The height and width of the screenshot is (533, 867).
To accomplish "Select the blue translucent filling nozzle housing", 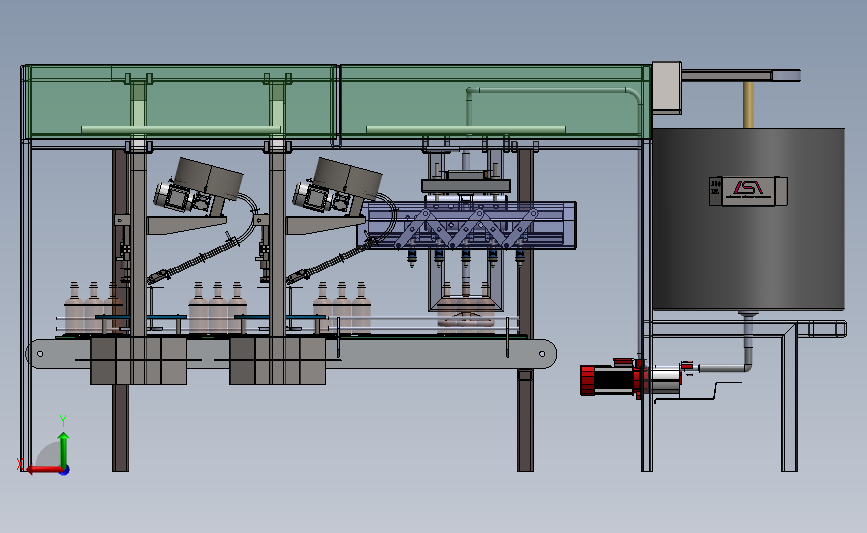I will tap(468, 225).
